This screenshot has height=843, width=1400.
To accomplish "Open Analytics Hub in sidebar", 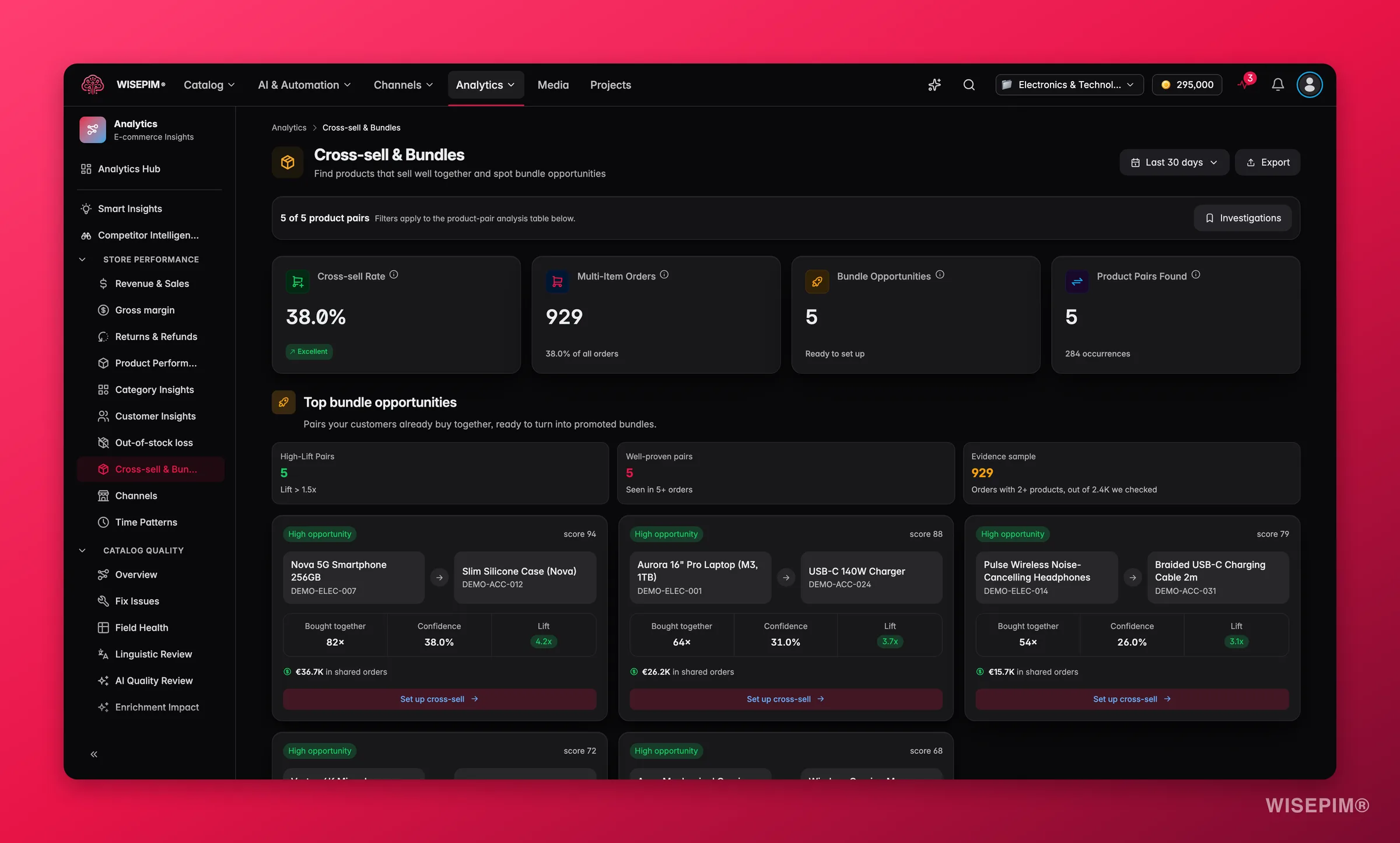I will [150, 169].
